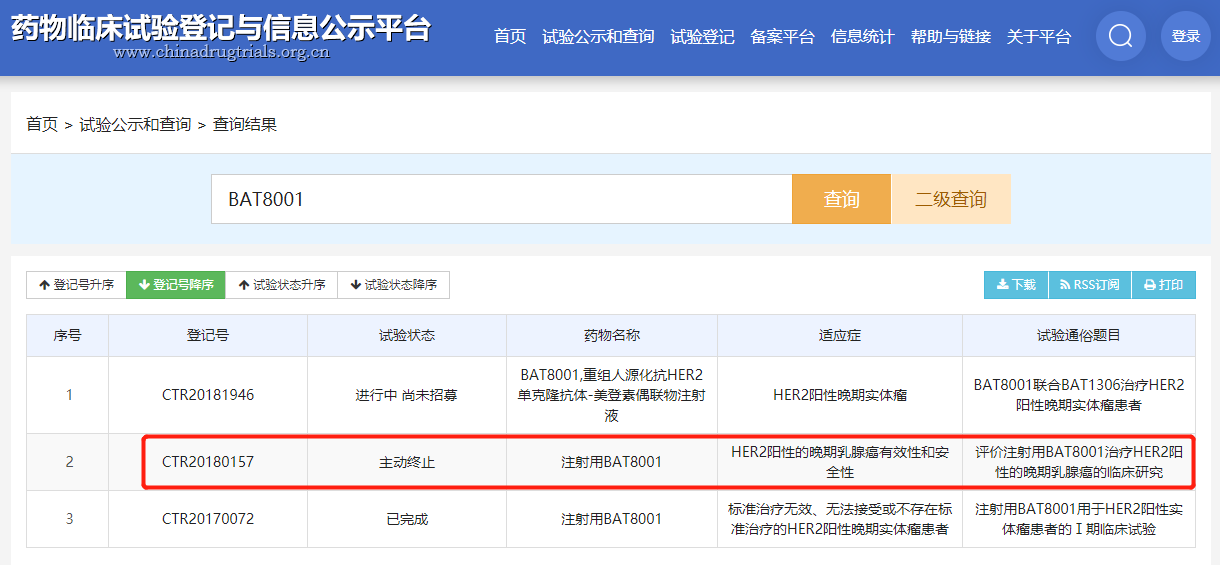Screen dimensions: 1220x565
Task: Open 二级查询 advanced search
Action: tap(951, 199)
